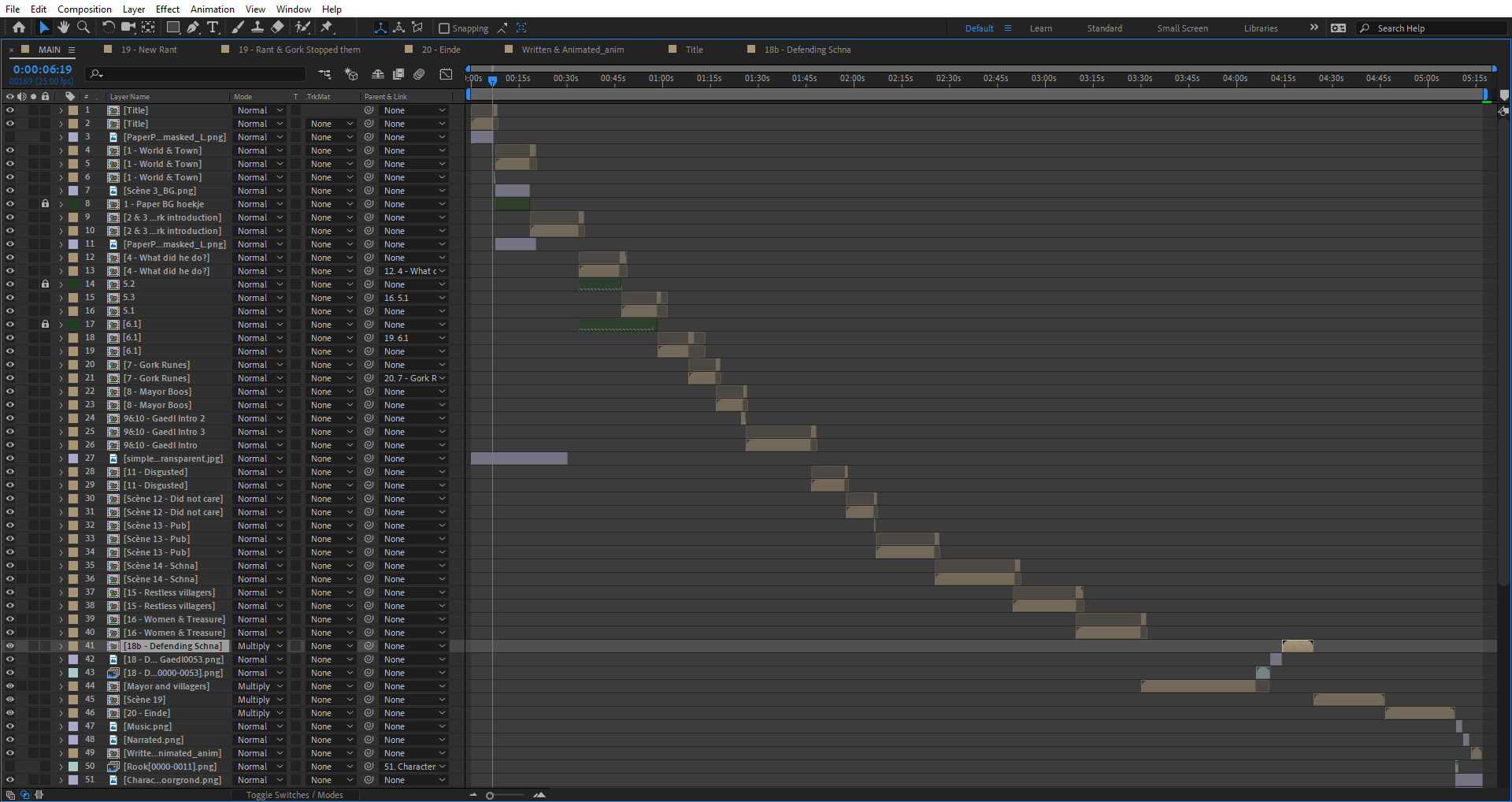Expand layer 41 18b - Defending Schna properties
The height and width of the screenshot is (802, 1512).
(x=61, y=646)
